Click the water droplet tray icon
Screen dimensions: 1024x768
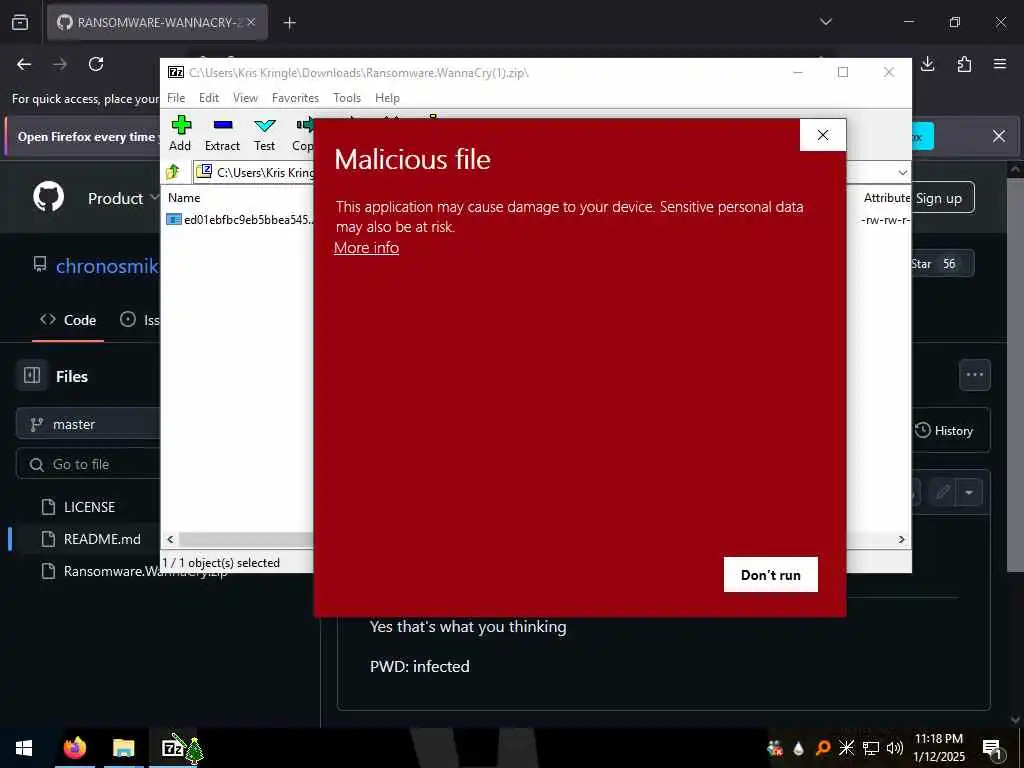pos(799,748)
